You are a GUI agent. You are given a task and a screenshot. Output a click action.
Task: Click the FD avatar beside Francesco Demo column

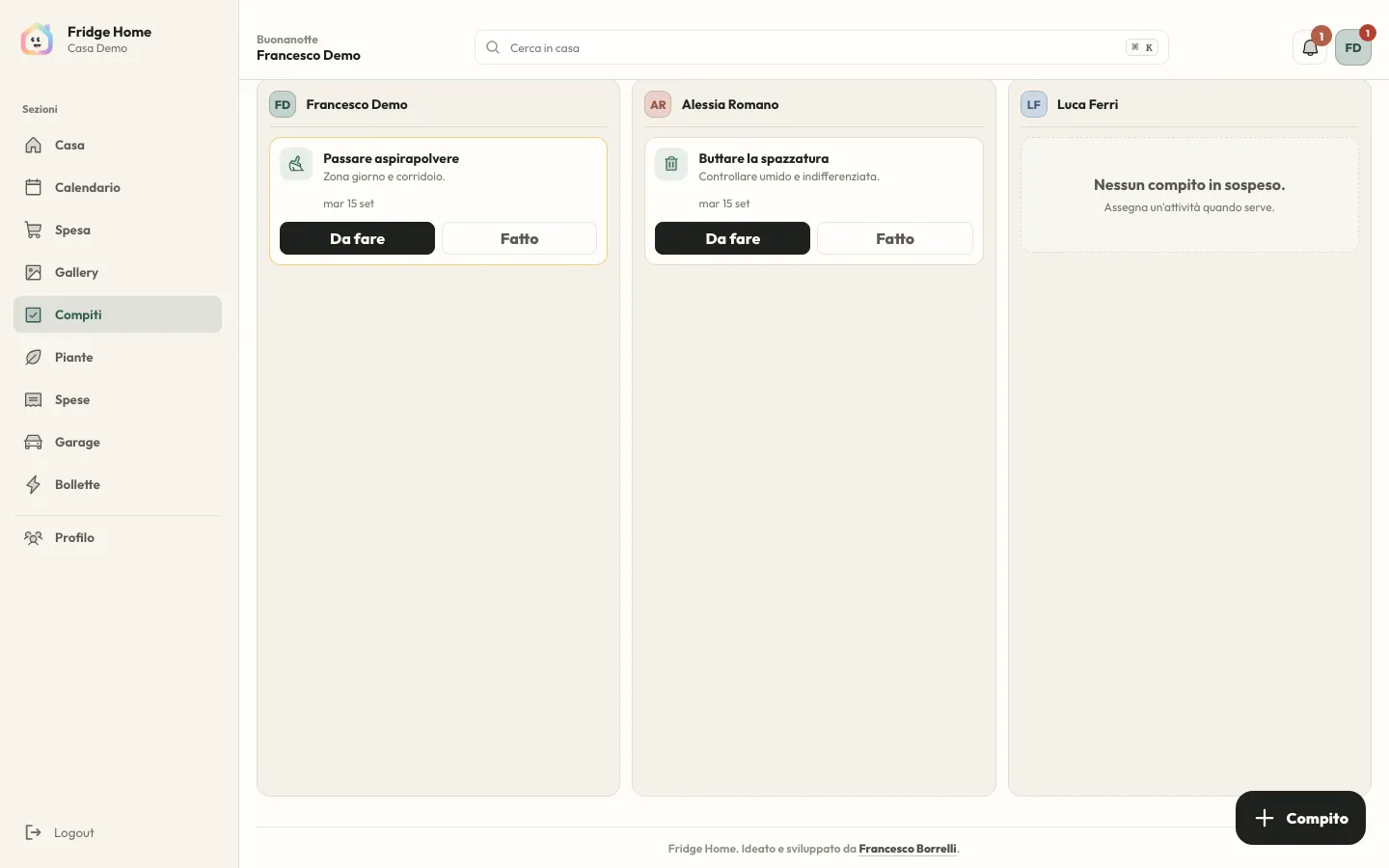tap(283, 104)
